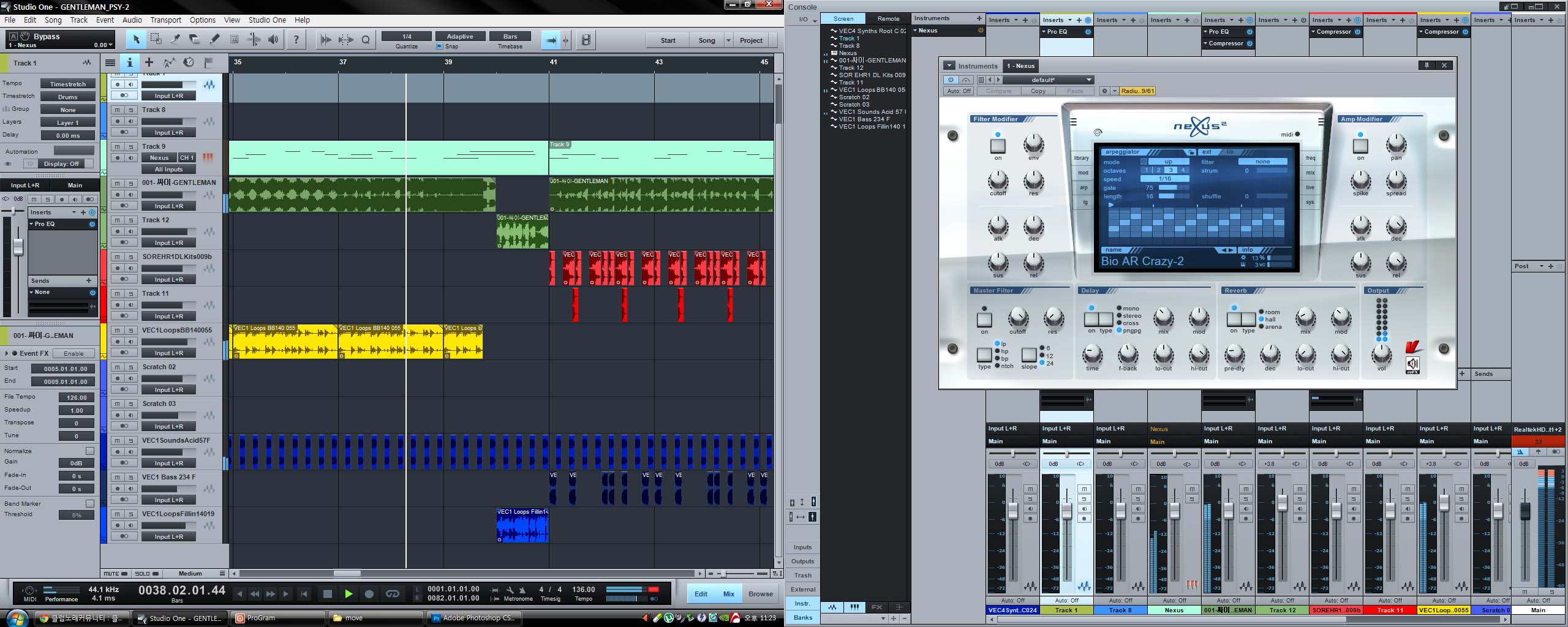The height and width of the screenshot is (627, 1568).
Task: Click the Start page button
Action: [668, 40]
